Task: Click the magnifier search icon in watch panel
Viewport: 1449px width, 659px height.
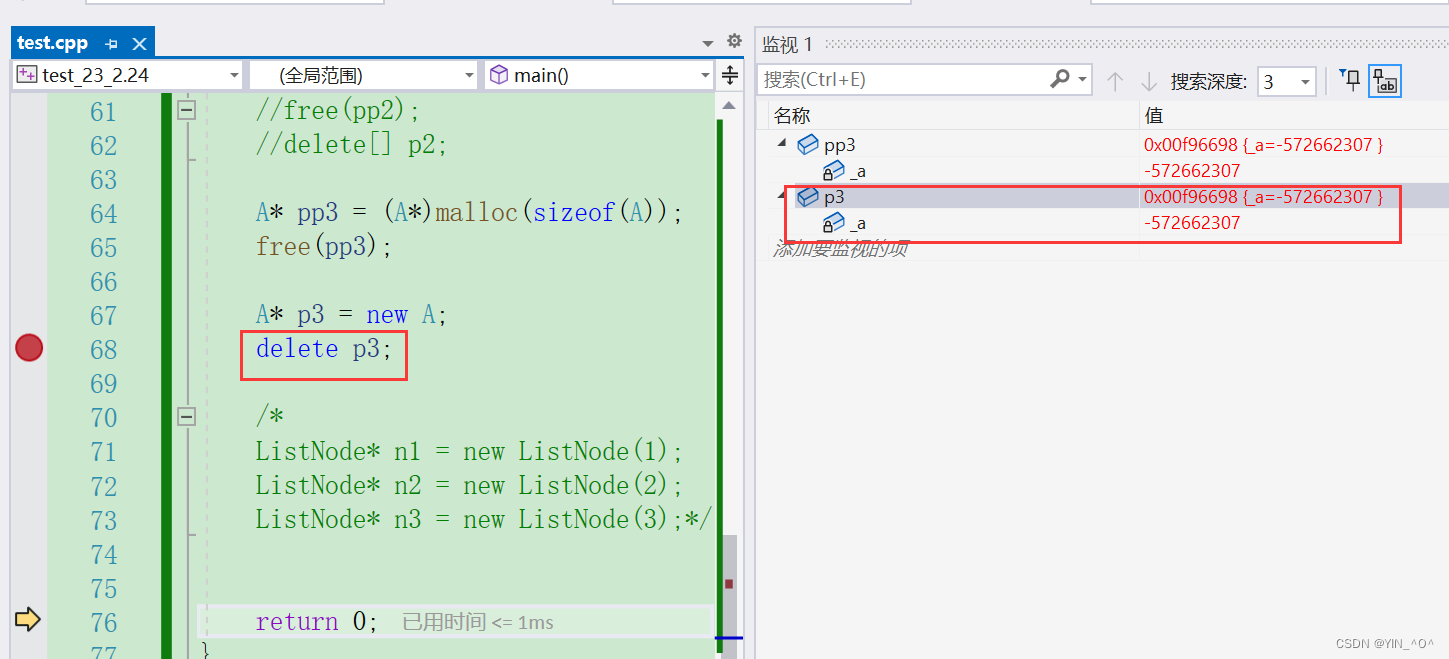Action: coord(1060,78)
